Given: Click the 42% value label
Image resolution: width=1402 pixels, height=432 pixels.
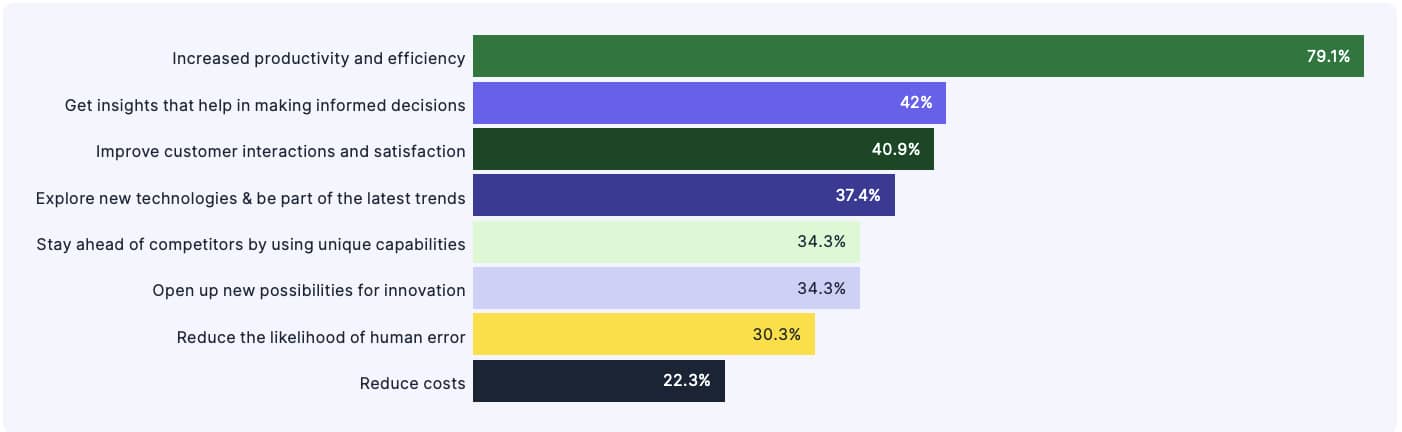Looking at the screenshot, I should tap(915, 103).
